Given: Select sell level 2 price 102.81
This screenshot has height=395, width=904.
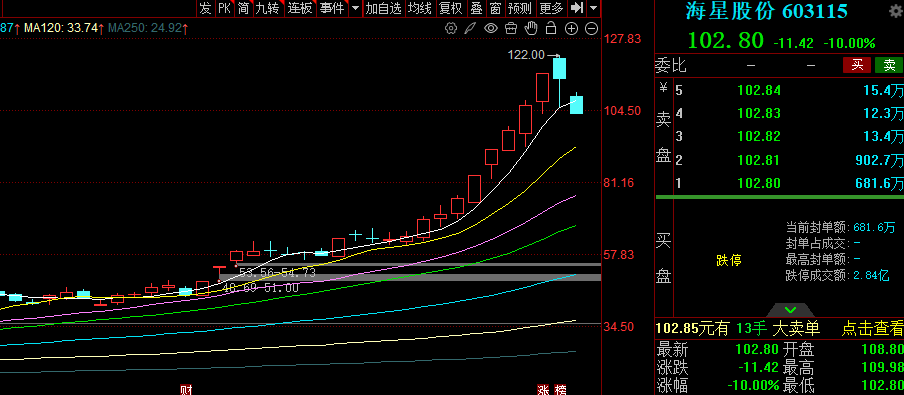Looking at the screenshot, I should click(759, 160).
